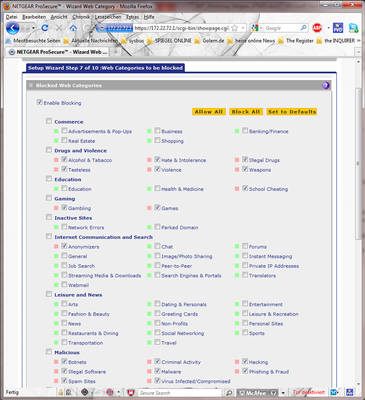Viewport: 365px width, 400px height.
Task: Click the Adblock Plus ABP icon
Action: pyautogui.click(x=317, y=28)
